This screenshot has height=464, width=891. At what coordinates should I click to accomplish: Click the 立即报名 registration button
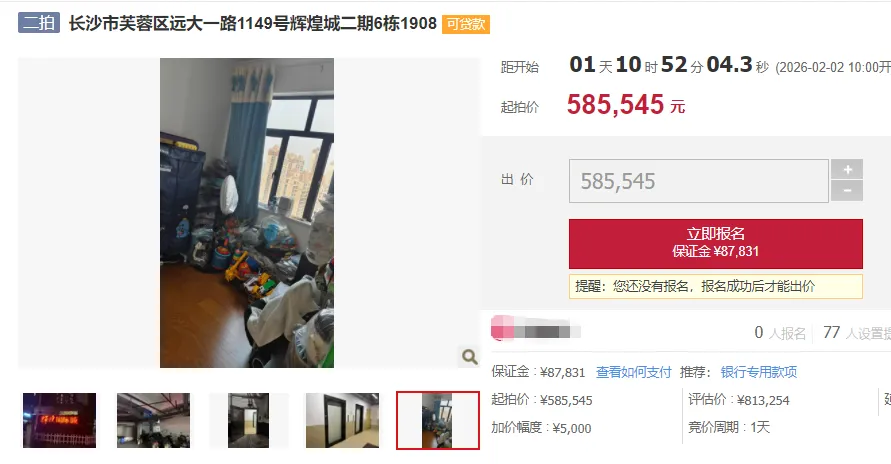click(x=715, y=244)
